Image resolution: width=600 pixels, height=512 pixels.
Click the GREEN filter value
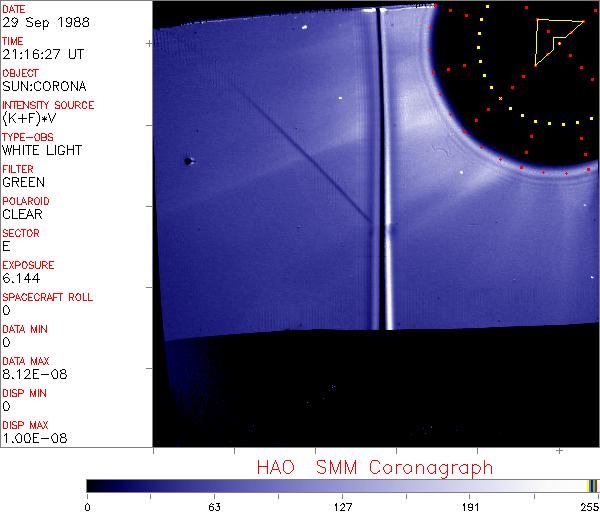23,182
